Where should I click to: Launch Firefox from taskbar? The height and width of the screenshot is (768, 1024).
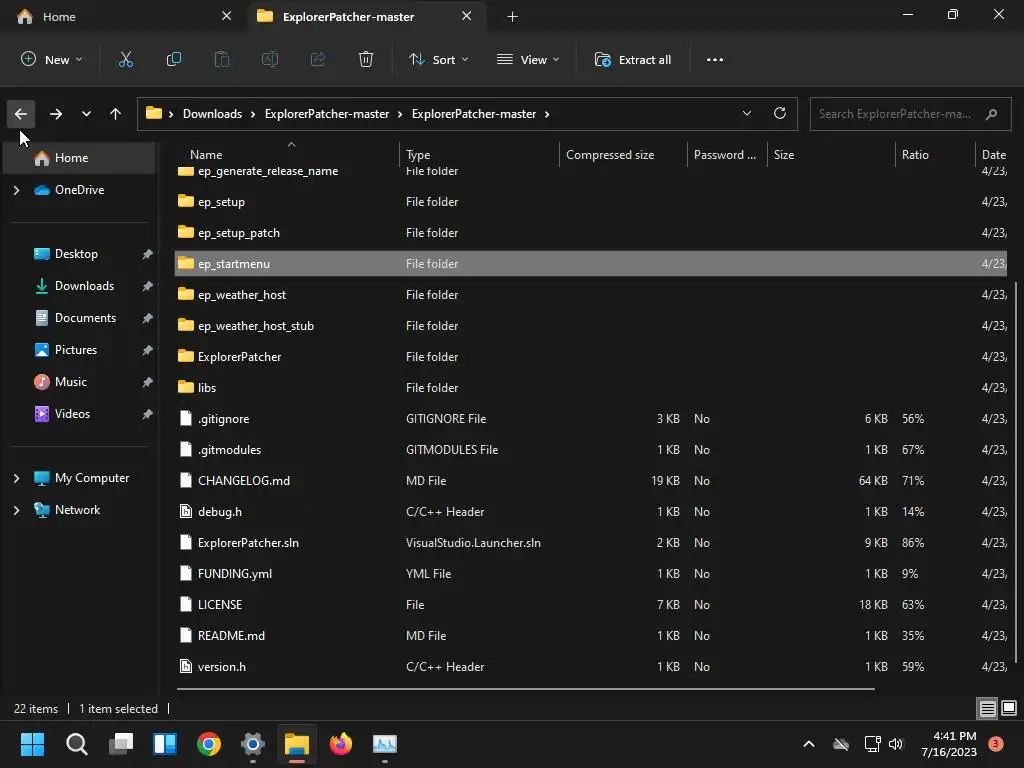coord(341,744)
